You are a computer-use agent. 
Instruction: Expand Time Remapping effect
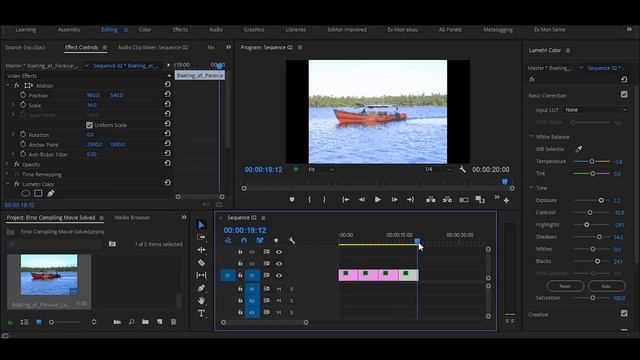coord(7,174)
